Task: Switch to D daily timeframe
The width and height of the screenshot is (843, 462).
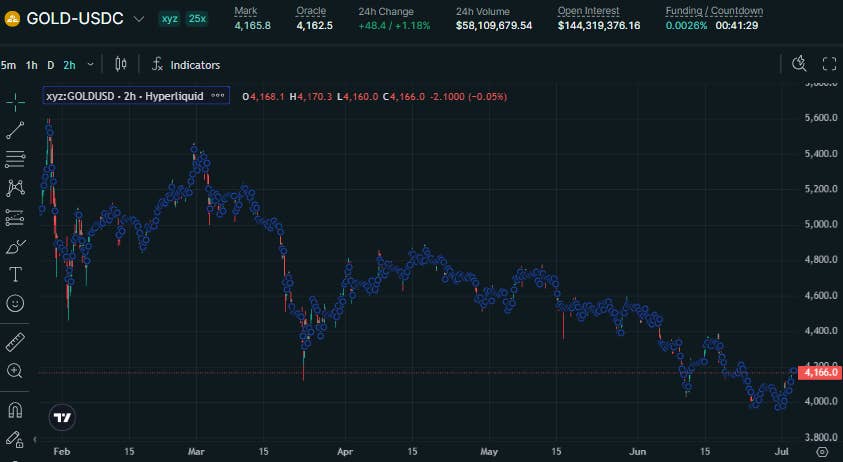Action: (x=51, y=65)
